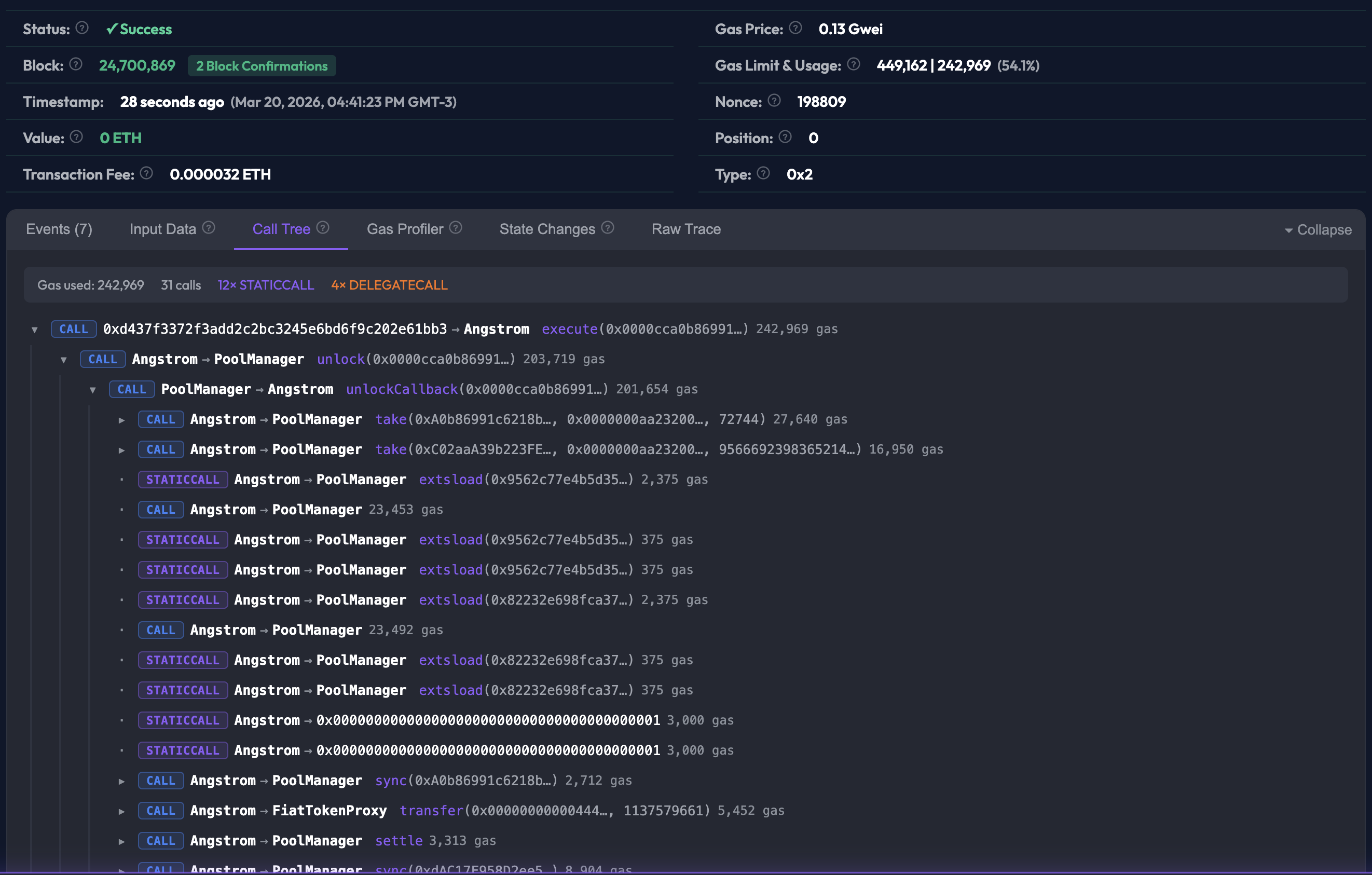Switch to the Input Data tab
The image size is (1372, 875).
[163, 229]
